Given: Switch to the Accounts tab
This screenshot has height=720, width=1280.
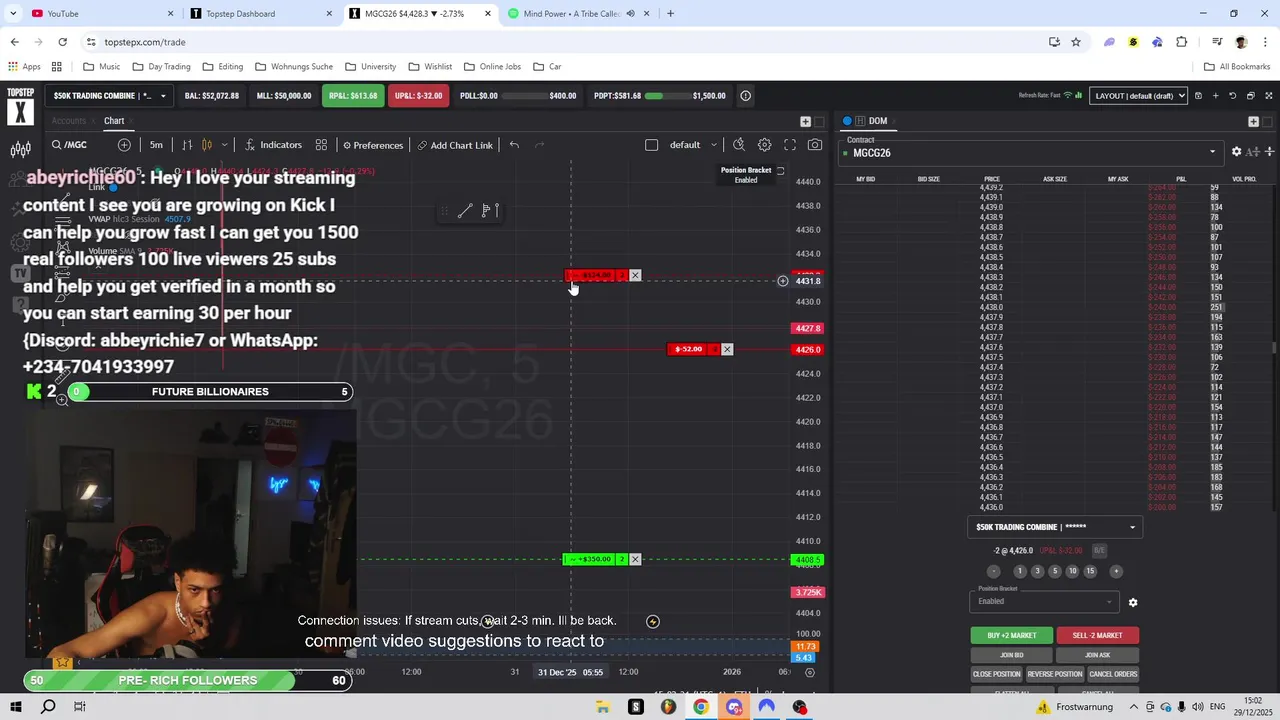Looking at the screenshot, I should tap(69, 121).
